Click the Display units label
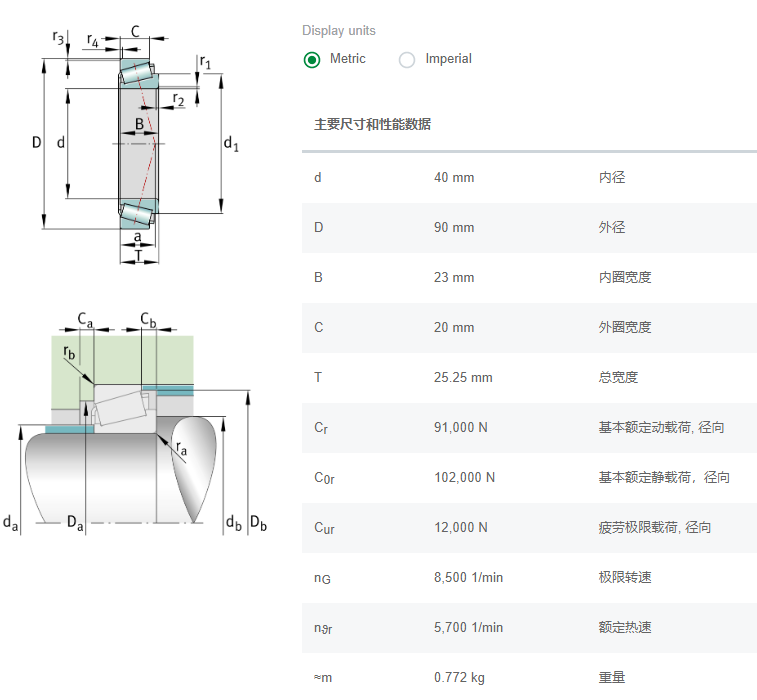The width and height of the screenshot is (757, 700). [339, 31]
